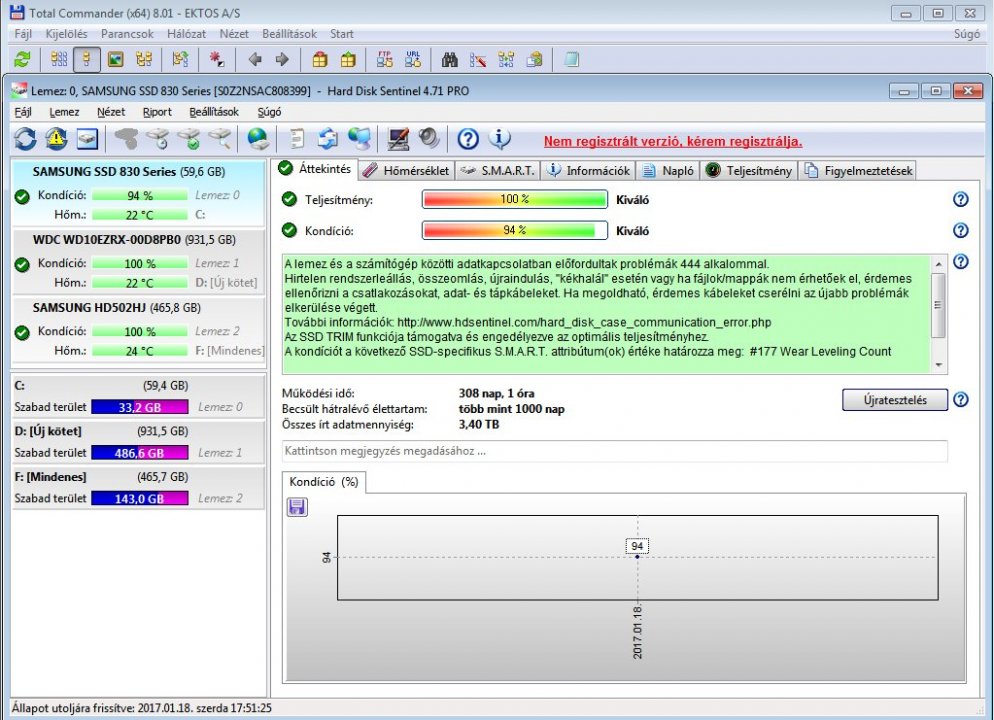Image resolution: width=994 pixels, height=720 pixels.
Task: Switch to the Napló tab
Action: 668,170
